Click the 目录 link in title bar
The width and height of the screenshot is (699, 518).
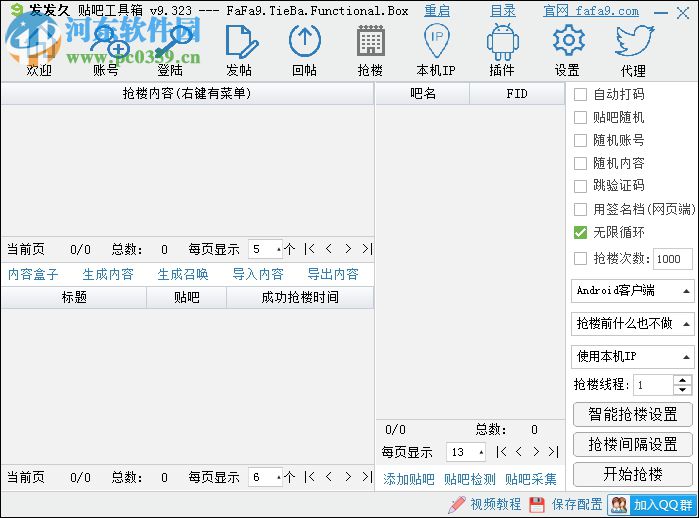coord(503,11)
